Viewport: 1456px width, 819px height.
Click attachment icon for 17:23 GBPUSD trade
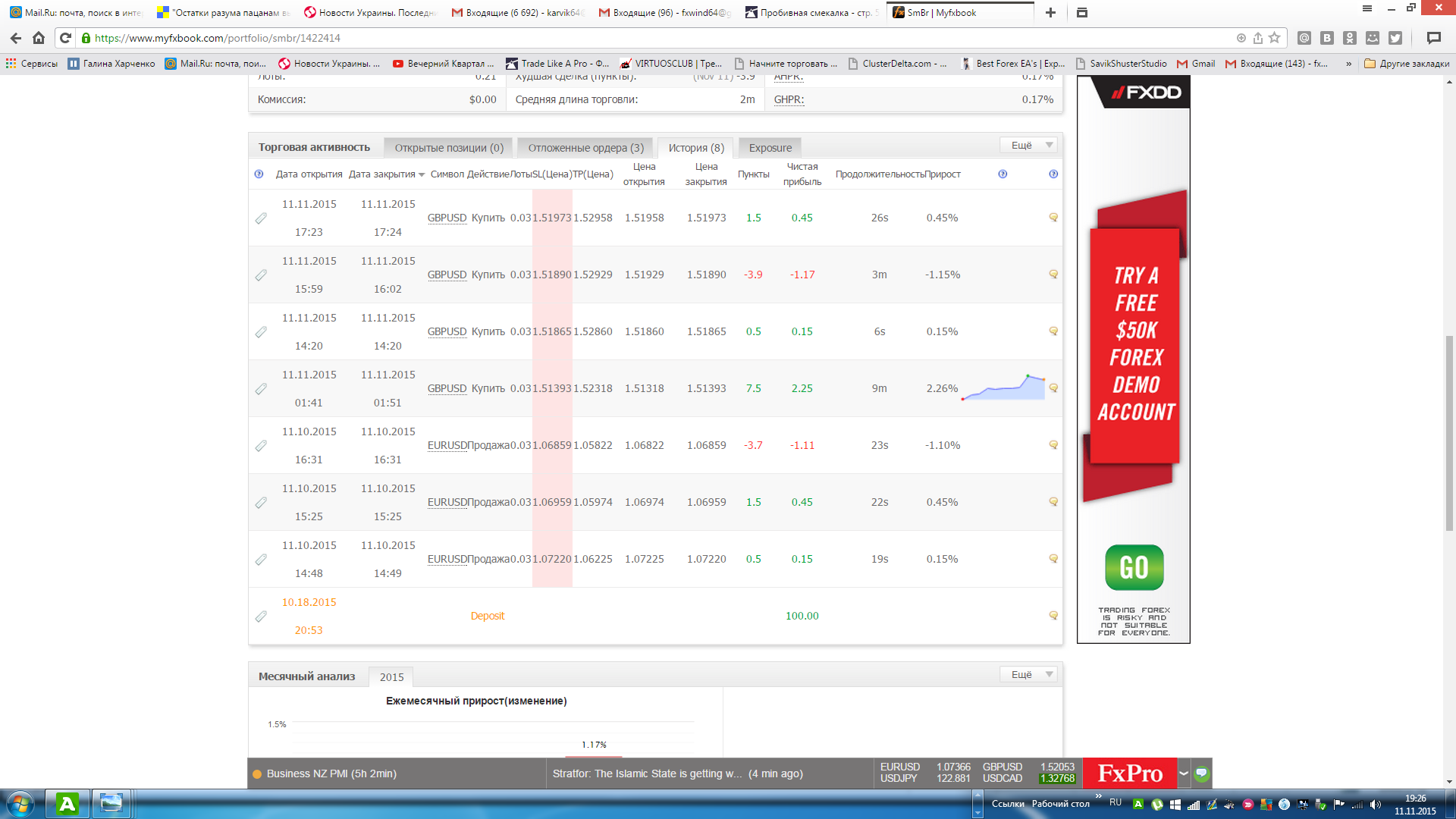(x=261, y=218)
